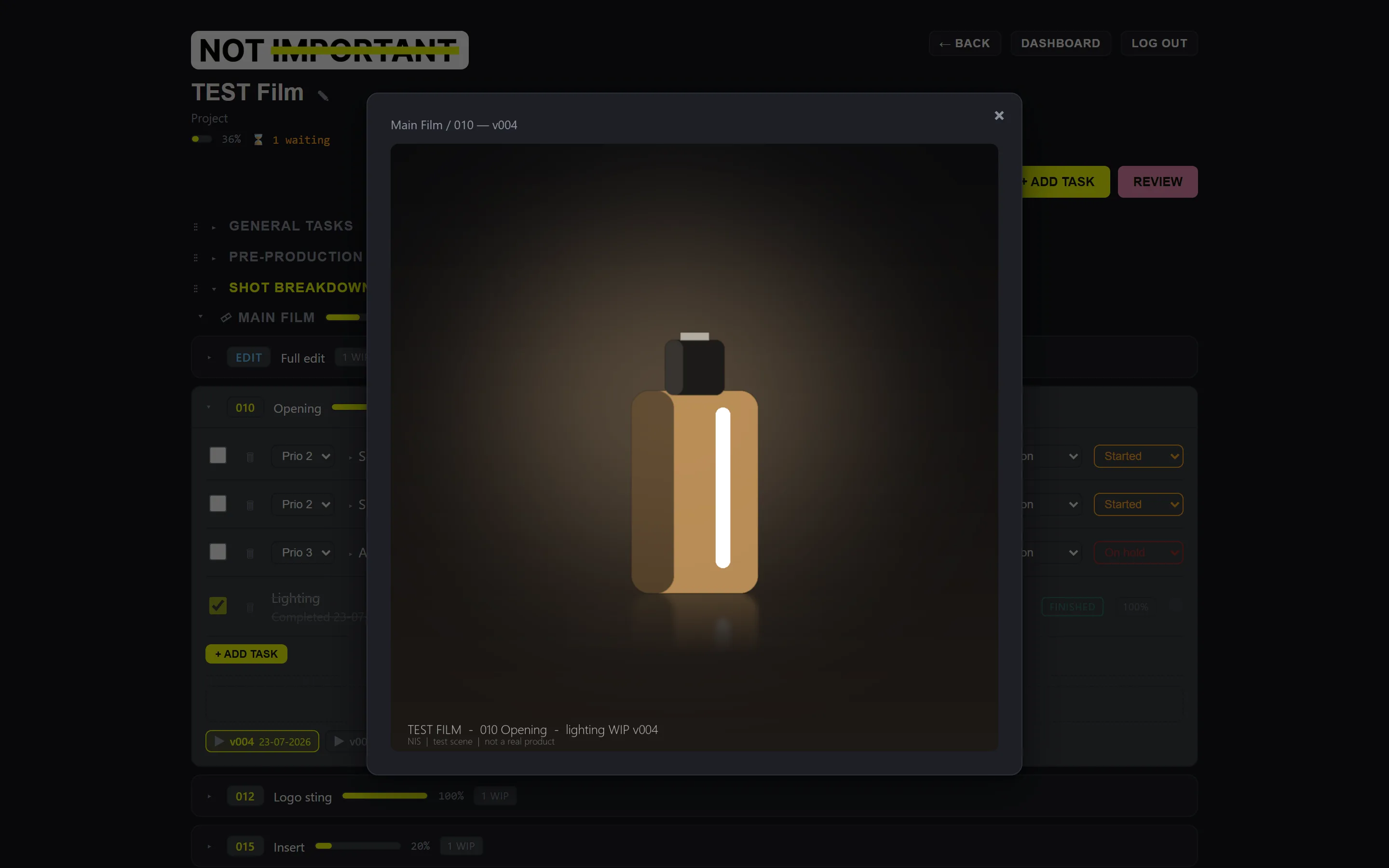Go back with the BACK button

click(x=965, y=43)
